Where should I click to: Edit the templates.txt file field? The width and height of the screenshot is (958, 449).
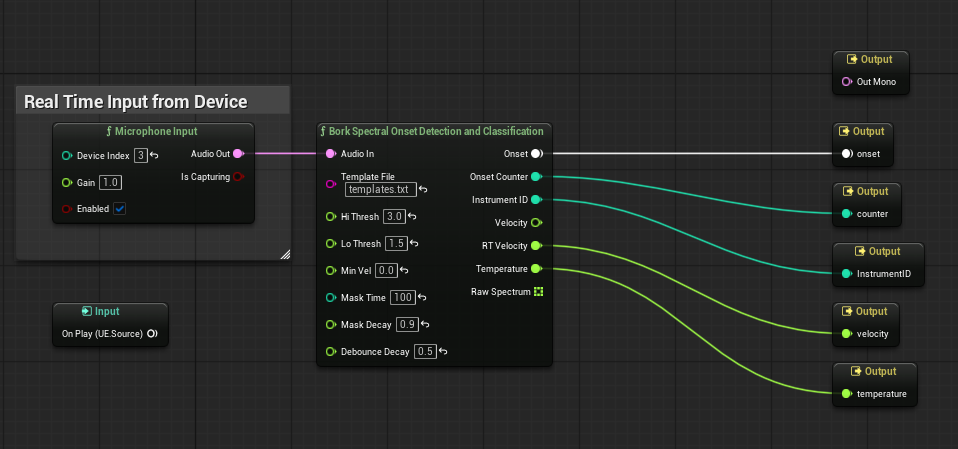pos(380,189)
